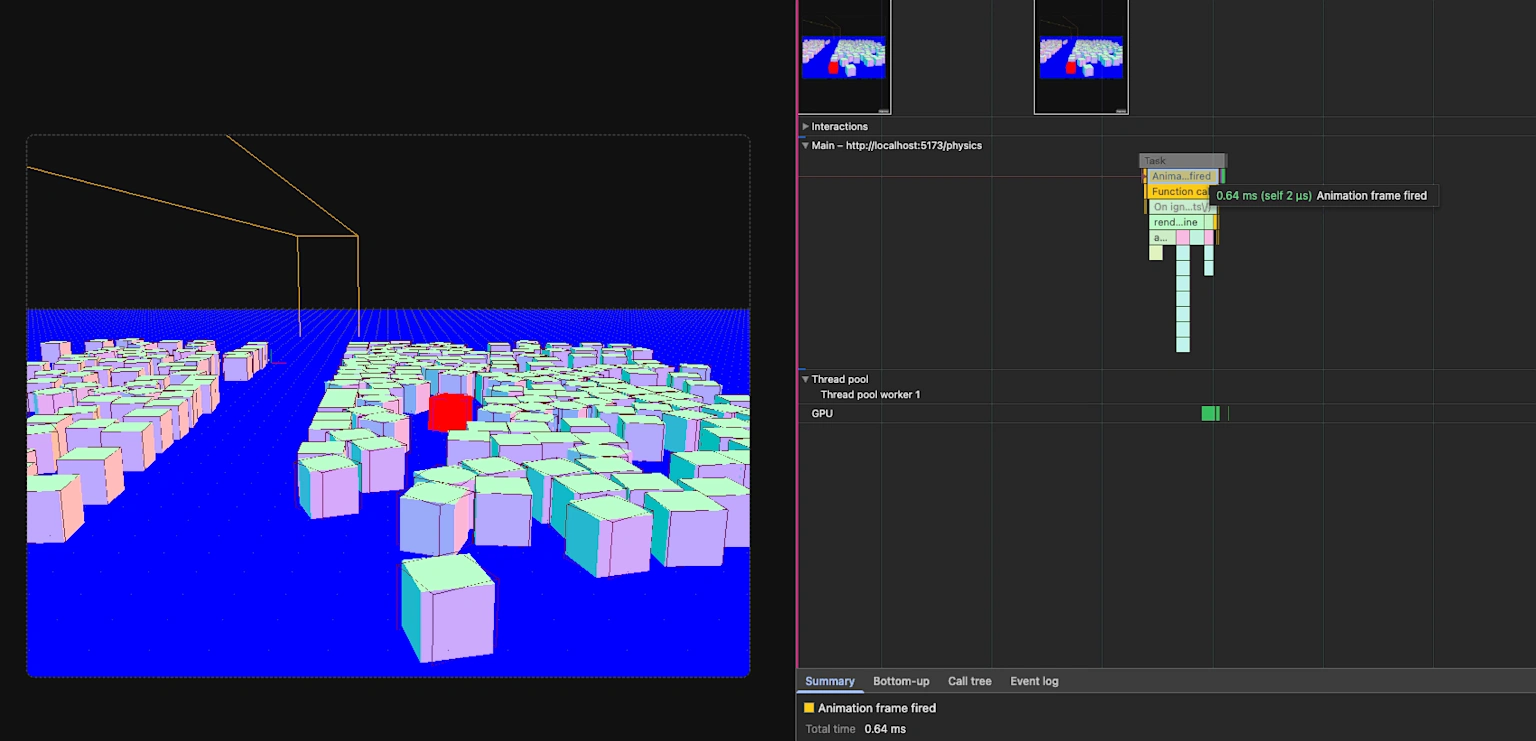Select the Thread pool worker 1 row

pos(870,395)
